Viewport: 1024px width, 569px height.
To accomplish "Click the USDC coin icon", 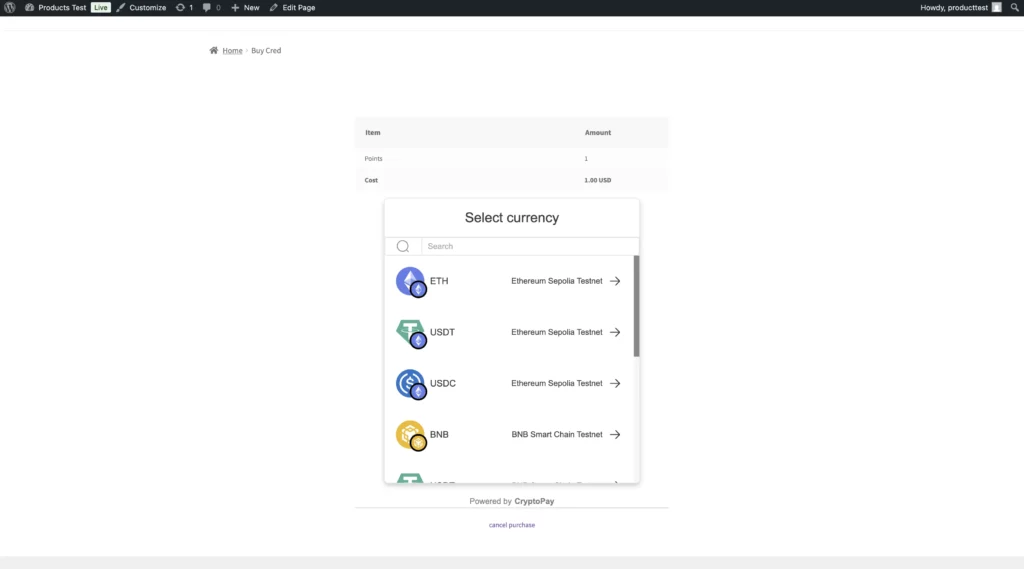I will pos(410,383).
